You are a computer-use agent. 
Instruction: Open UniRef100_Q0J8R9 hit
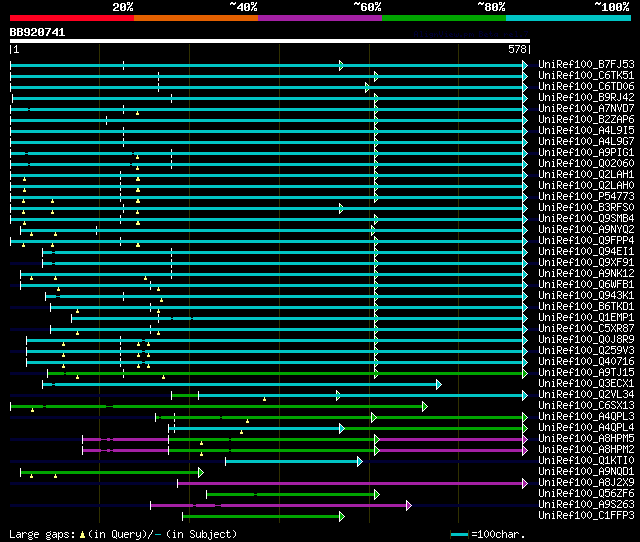[586, 340]
